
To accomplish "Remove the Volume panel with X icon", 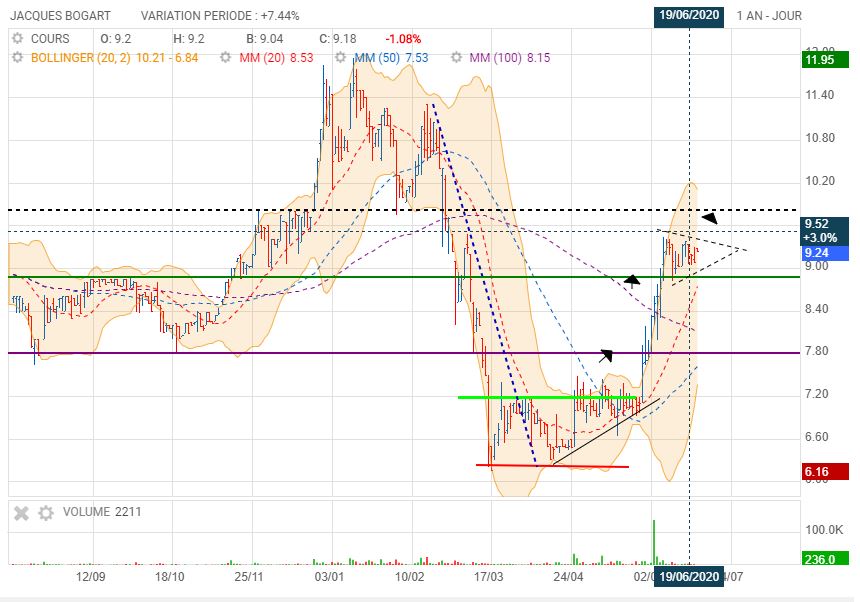I will [21, 513].
